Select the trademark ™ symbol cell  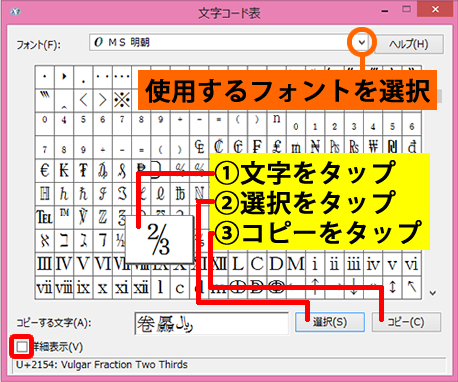point(64,217)
